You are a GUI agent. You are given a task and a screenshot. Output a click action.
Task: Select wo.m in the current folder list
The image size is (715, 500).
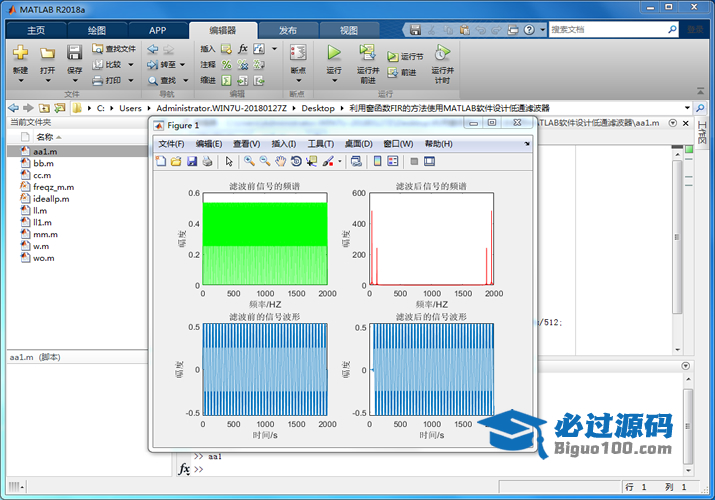(44, 258)
